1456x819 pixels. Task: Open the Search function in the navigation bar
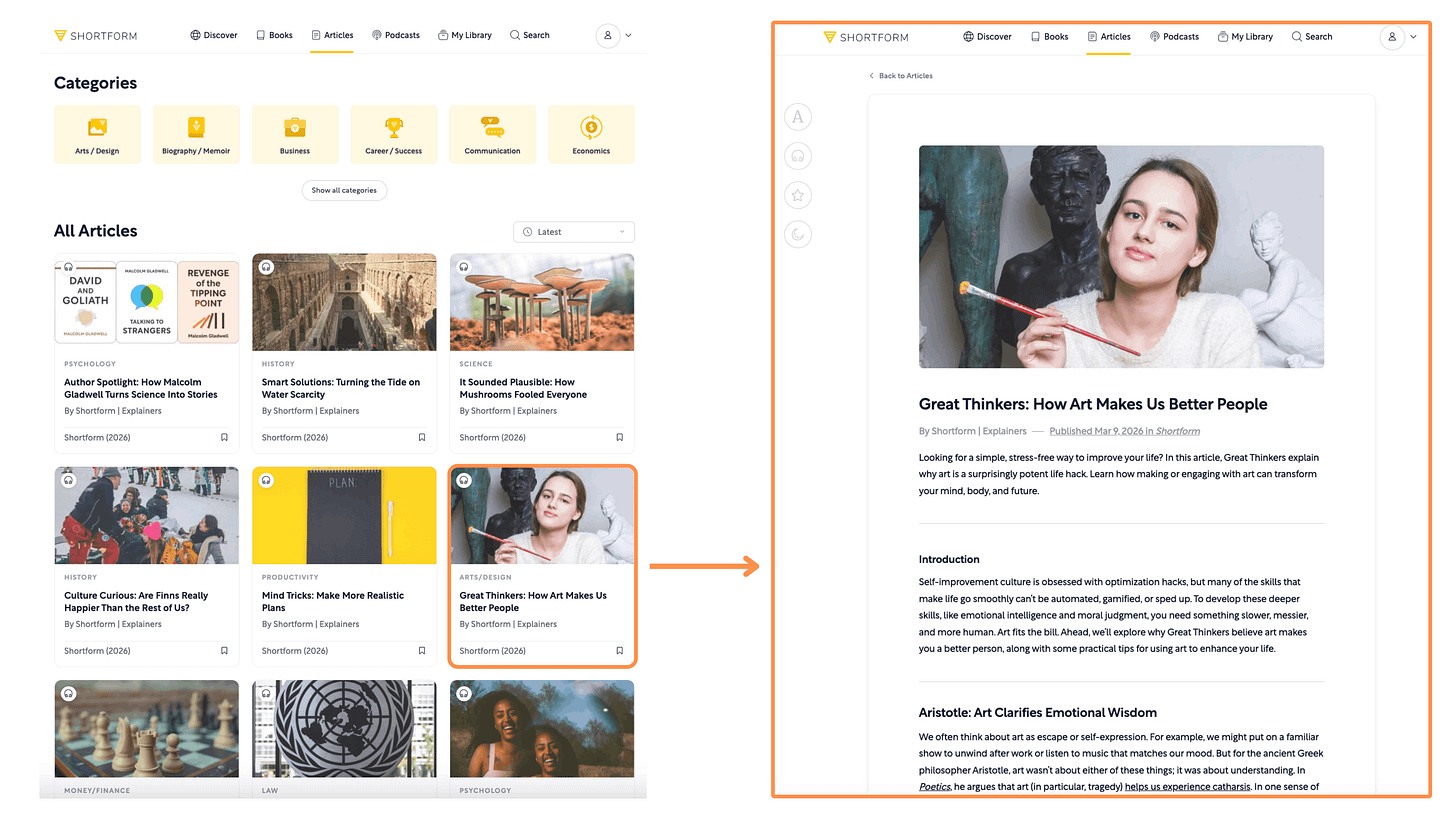529,35
